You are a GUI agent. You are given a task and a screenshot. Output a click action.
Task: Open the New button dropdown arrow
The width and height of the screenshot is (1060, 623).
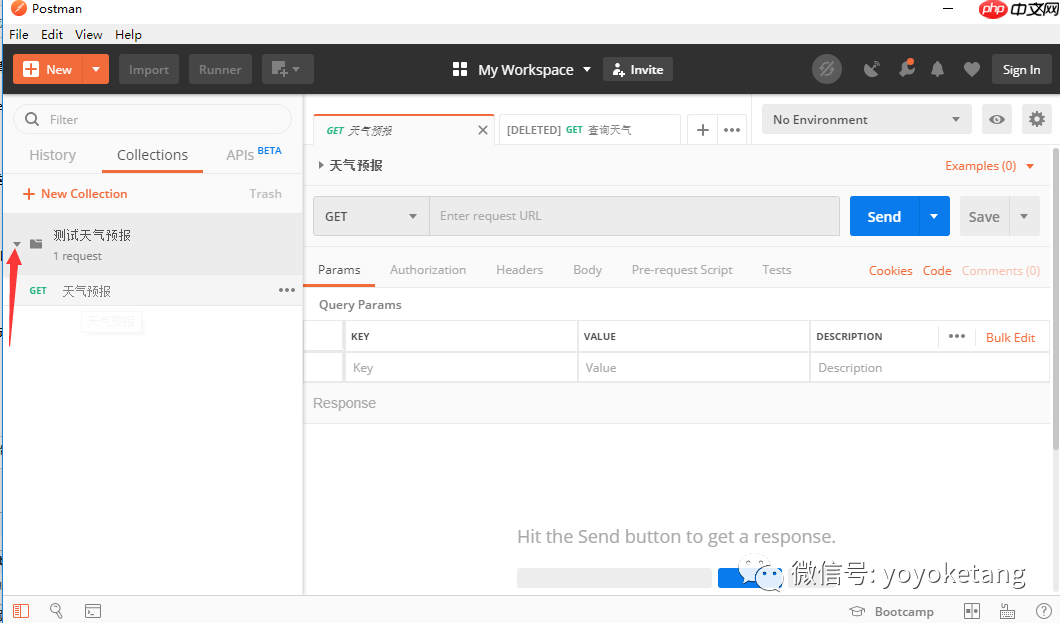(96, 70)
